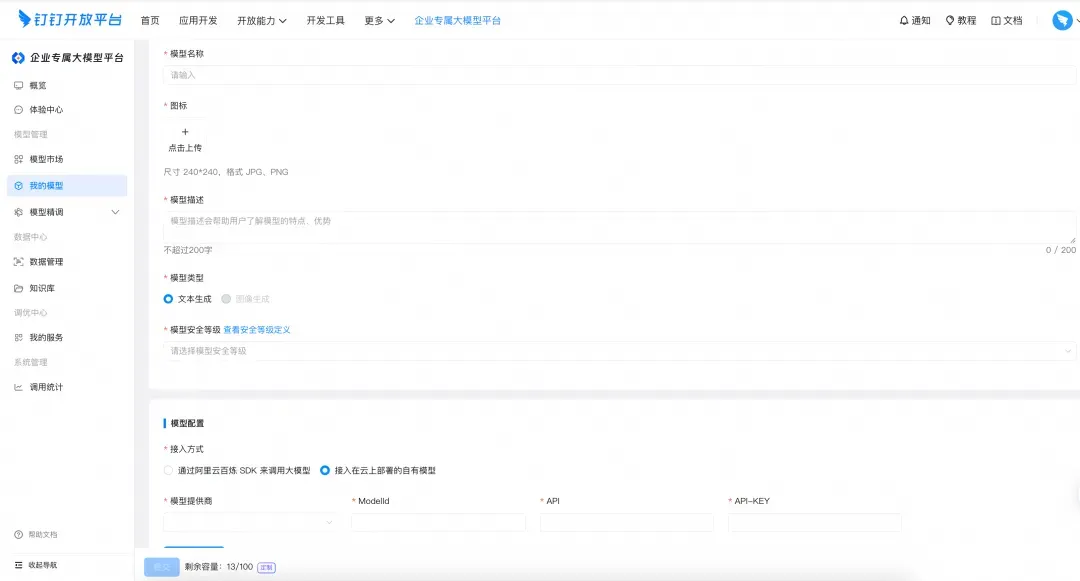Click the 剩余容量: 13/100 text
Viewport: 1080px width, 581px height.
(219, 567)
